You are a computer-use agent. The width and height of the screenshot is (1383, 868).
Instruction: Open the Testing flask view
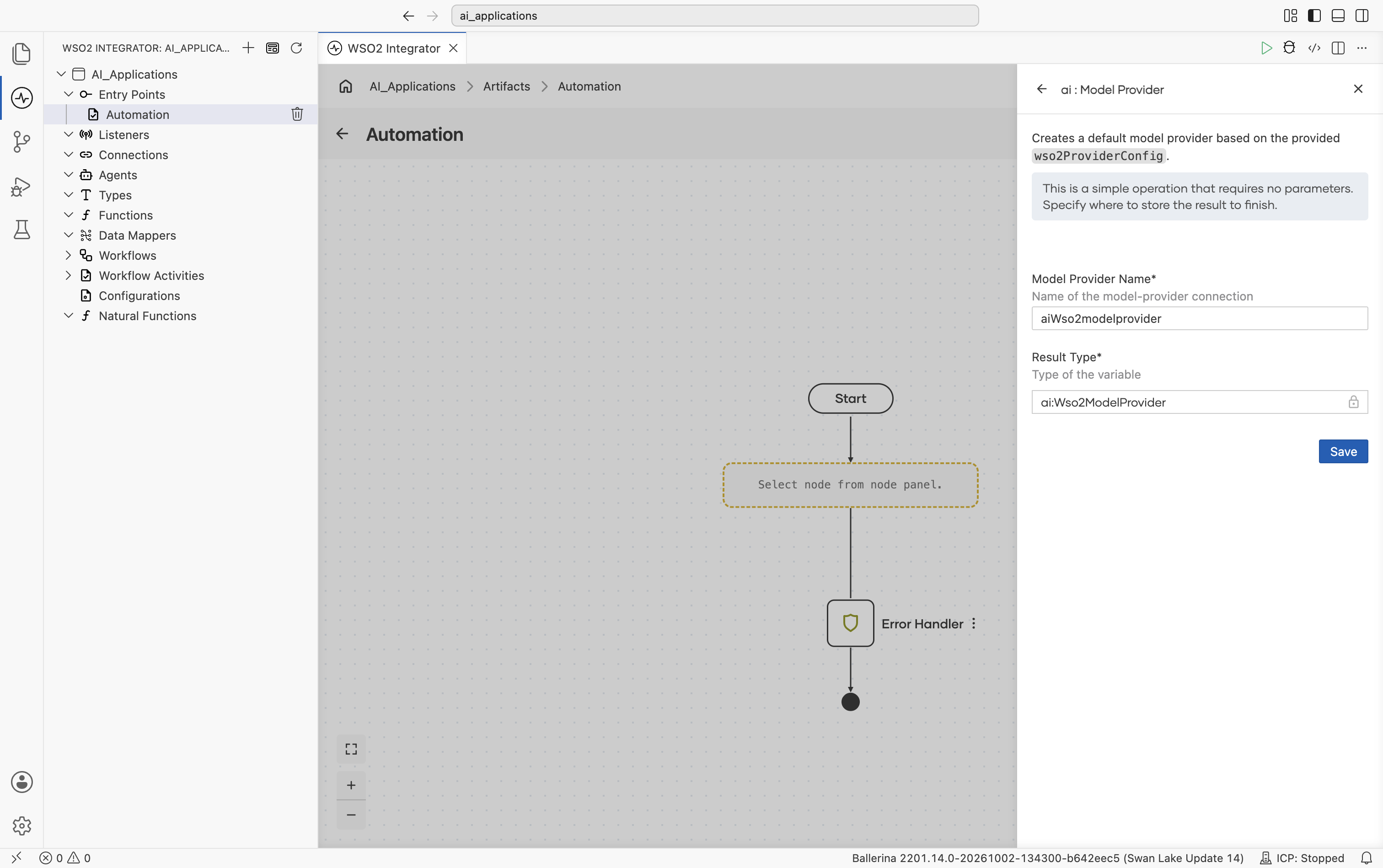(x=22, y=230)
